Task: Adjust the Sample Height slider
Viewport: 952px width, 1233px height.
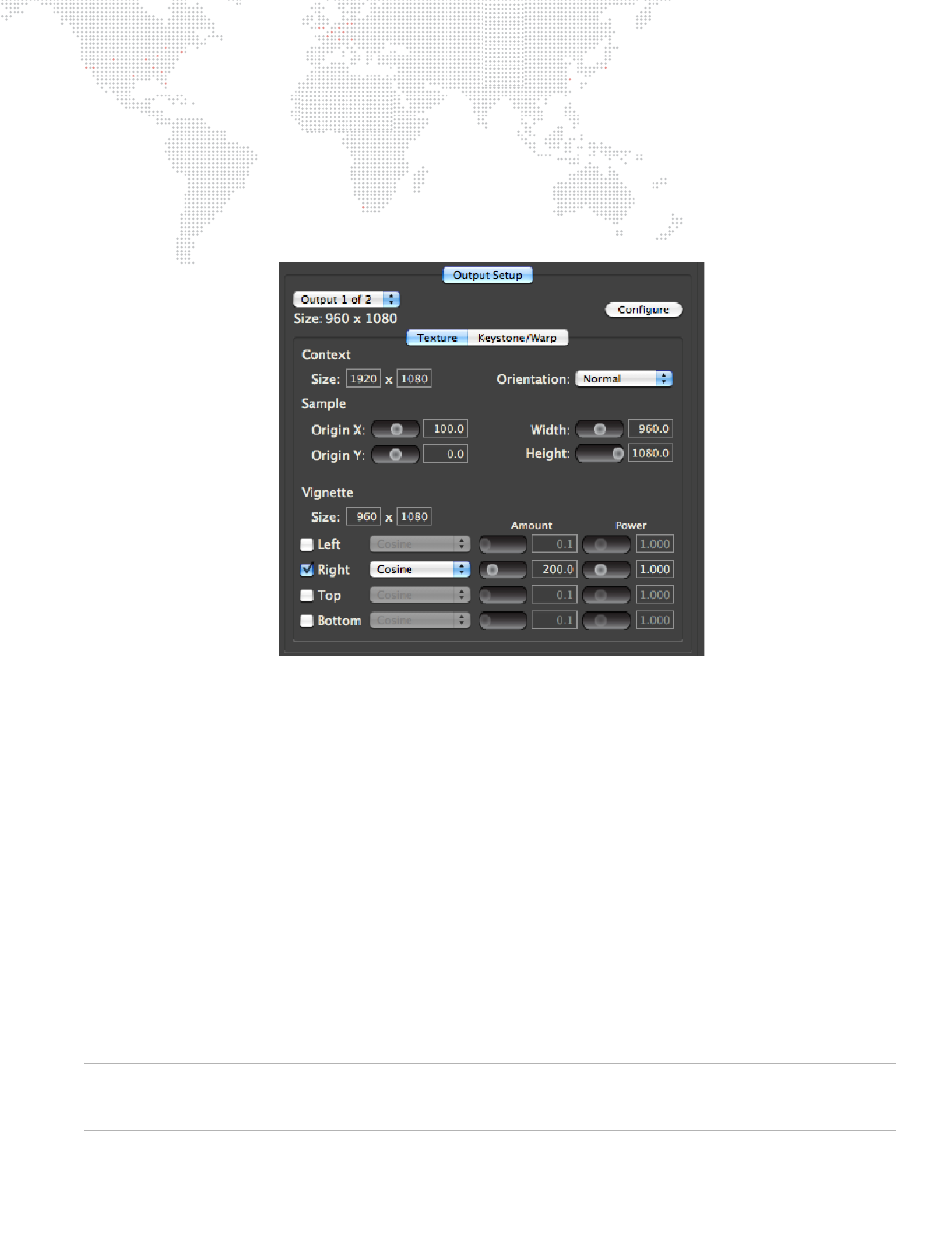Action: point(599,454)
